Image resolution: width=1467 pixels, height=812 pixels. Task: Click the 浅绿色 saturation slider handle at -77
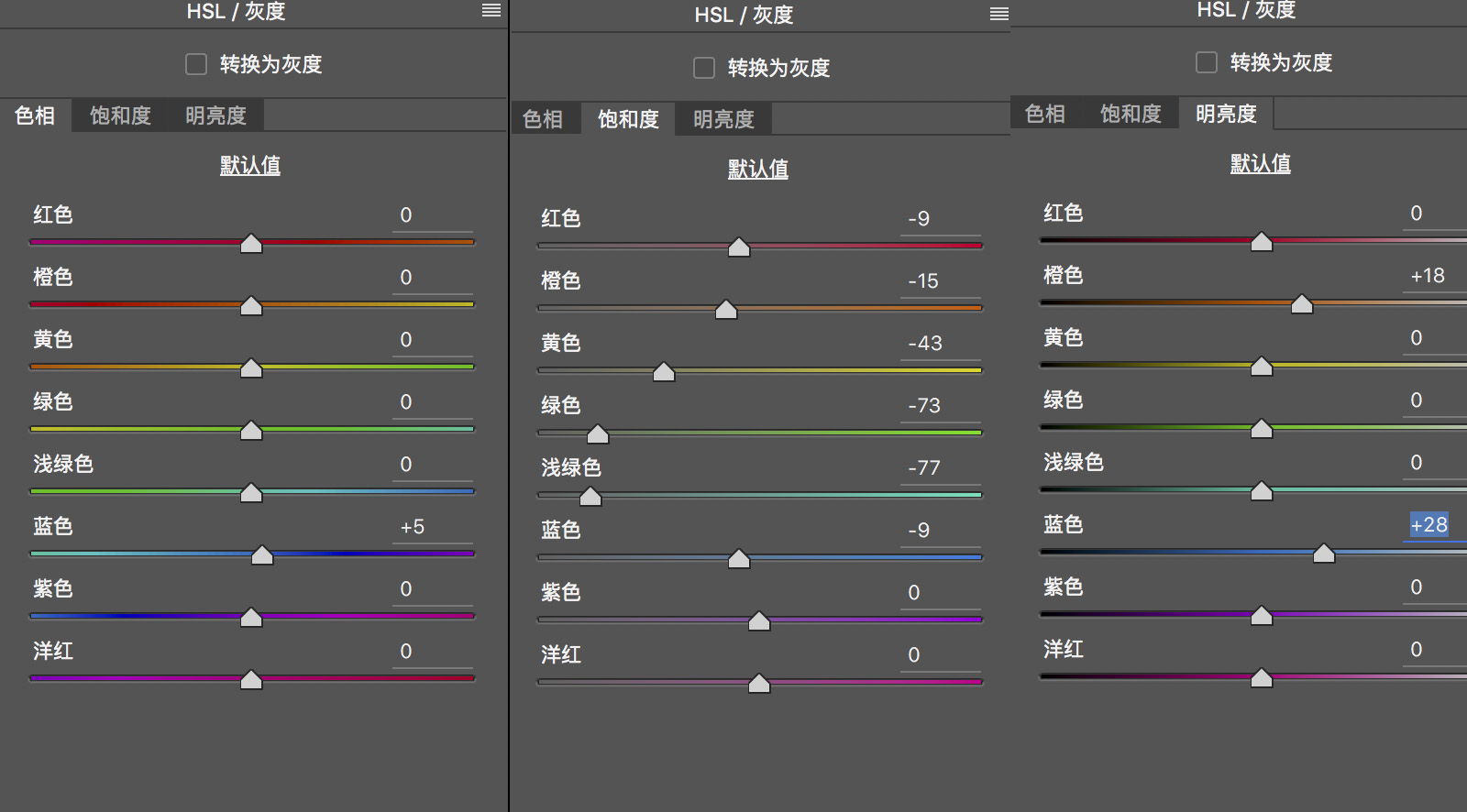click(x=590, y=497)
